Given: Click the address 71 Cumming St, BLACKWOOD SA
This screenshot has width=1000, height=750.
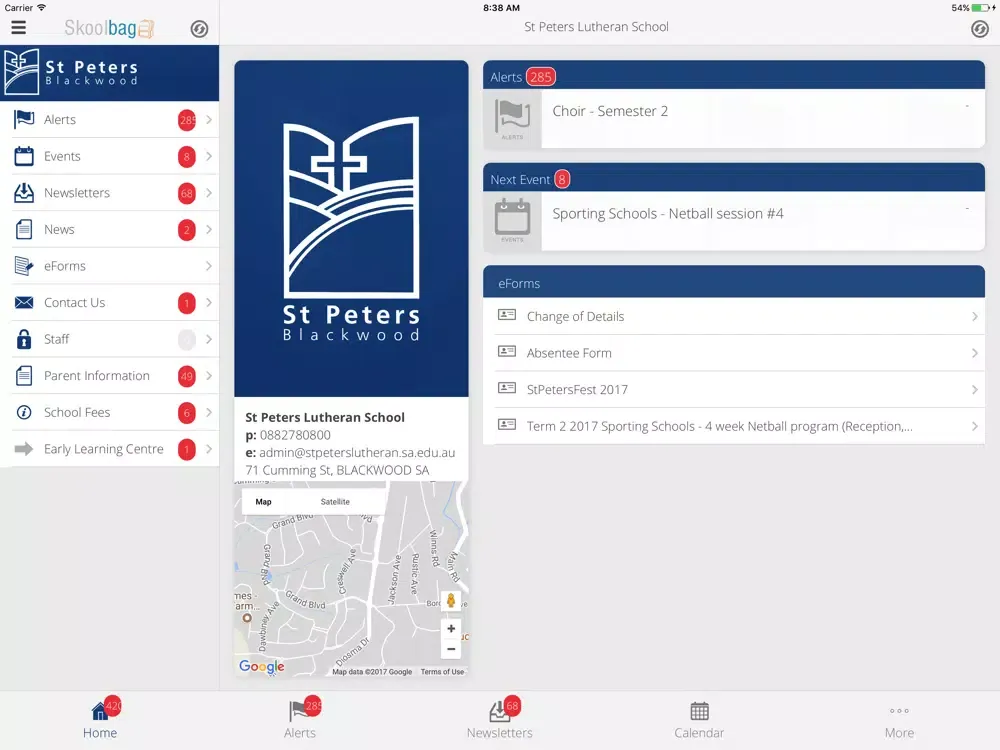Looking at the screenshot, I should (x=337, y=471).
